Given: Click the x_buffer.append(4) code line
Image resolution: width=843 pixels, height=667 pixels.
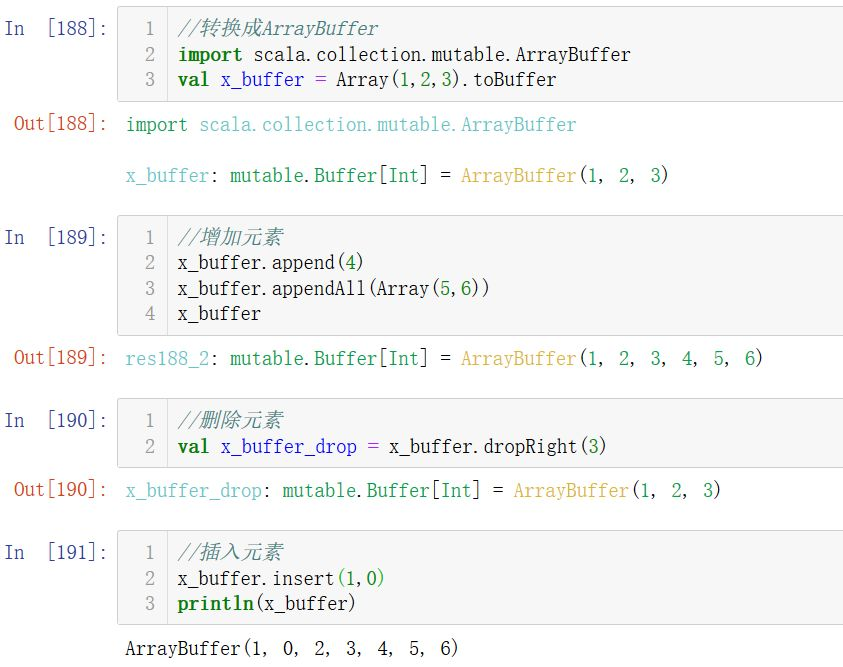Looking at the screenshot, I should pos(270,263).
